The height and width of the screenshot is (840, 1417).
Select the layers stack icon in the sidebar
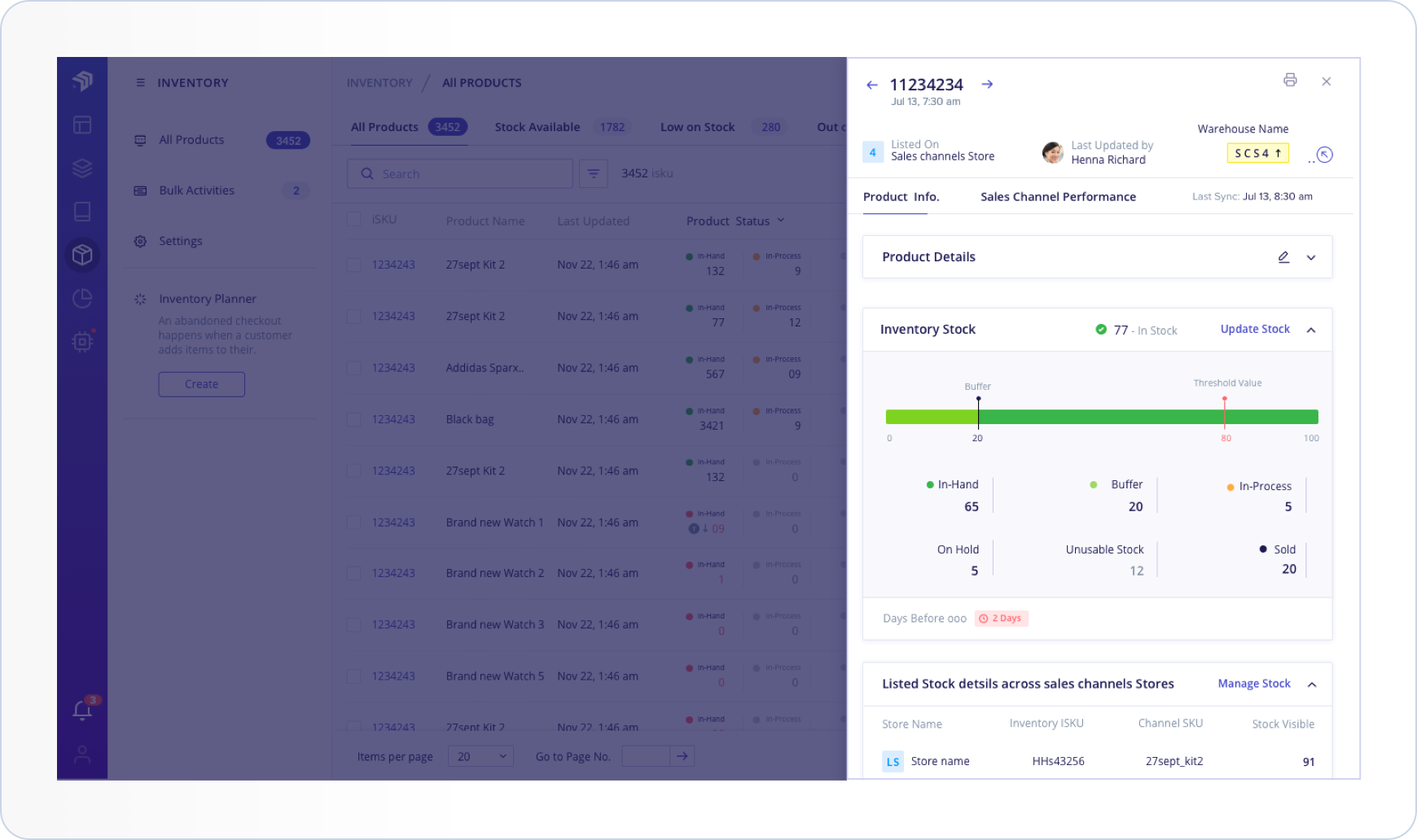[x=82, y=168]
